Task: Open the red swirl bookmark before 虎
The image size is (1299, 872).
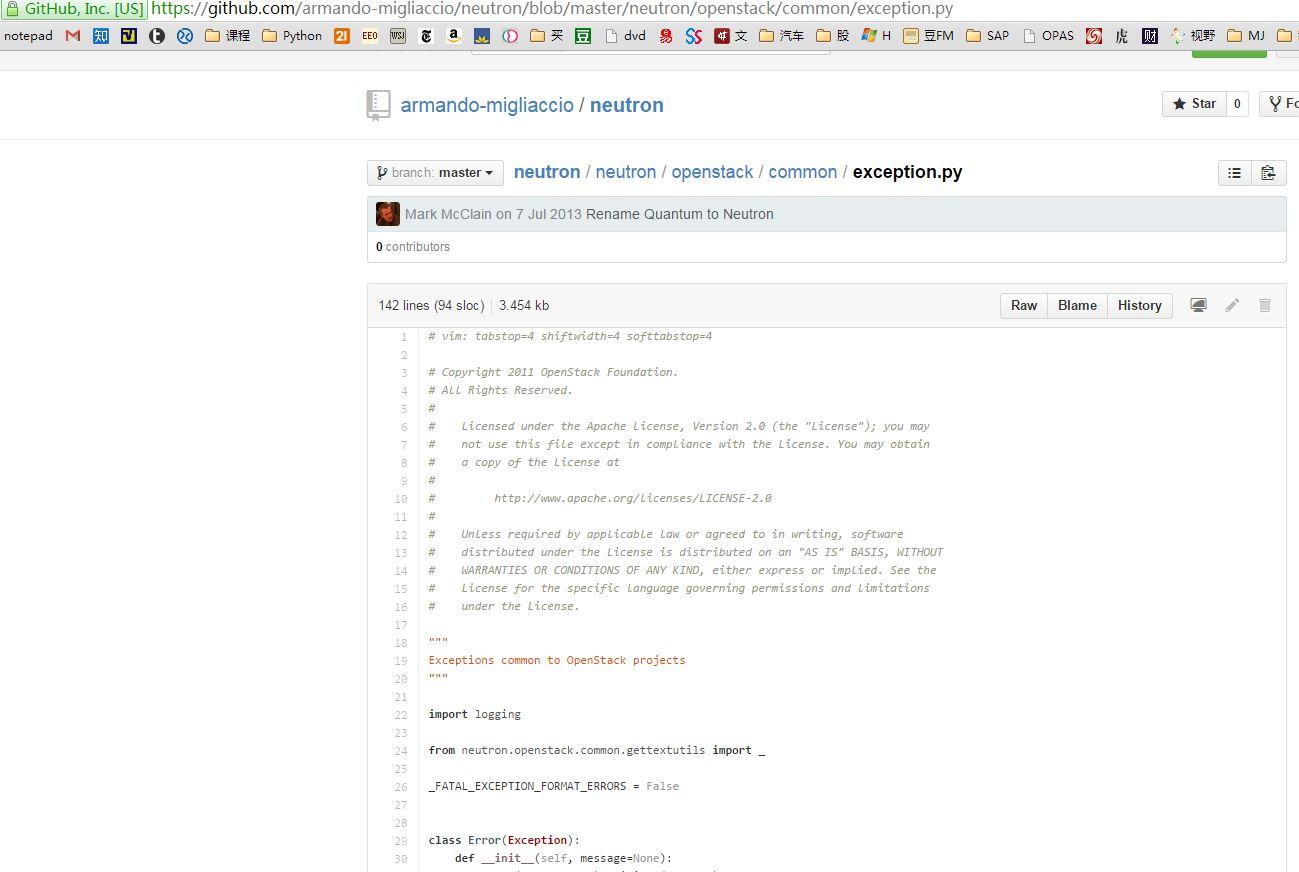Action: [1094, 36]
